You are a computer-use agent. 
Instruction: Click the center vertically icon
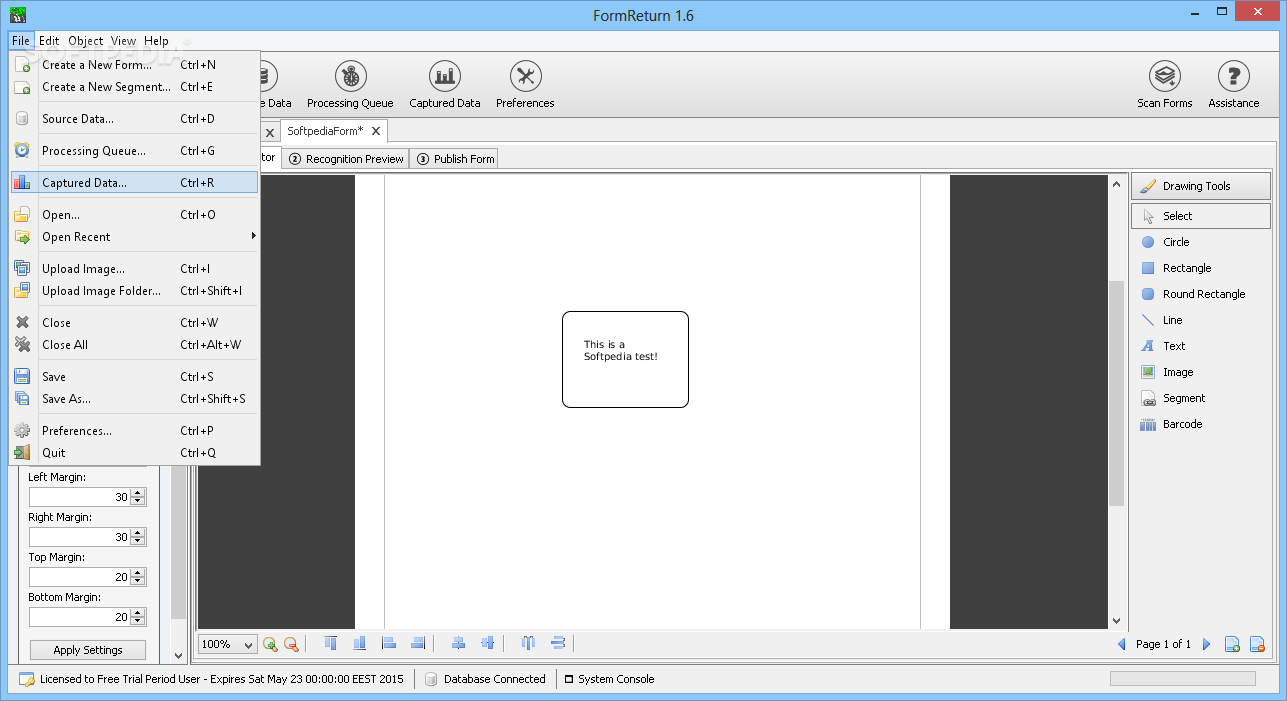tap(488, 643)
